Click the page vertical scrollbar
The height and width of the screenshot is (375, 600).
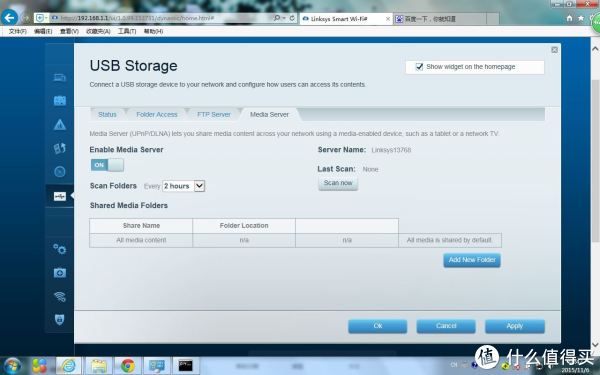pos(595,161)
